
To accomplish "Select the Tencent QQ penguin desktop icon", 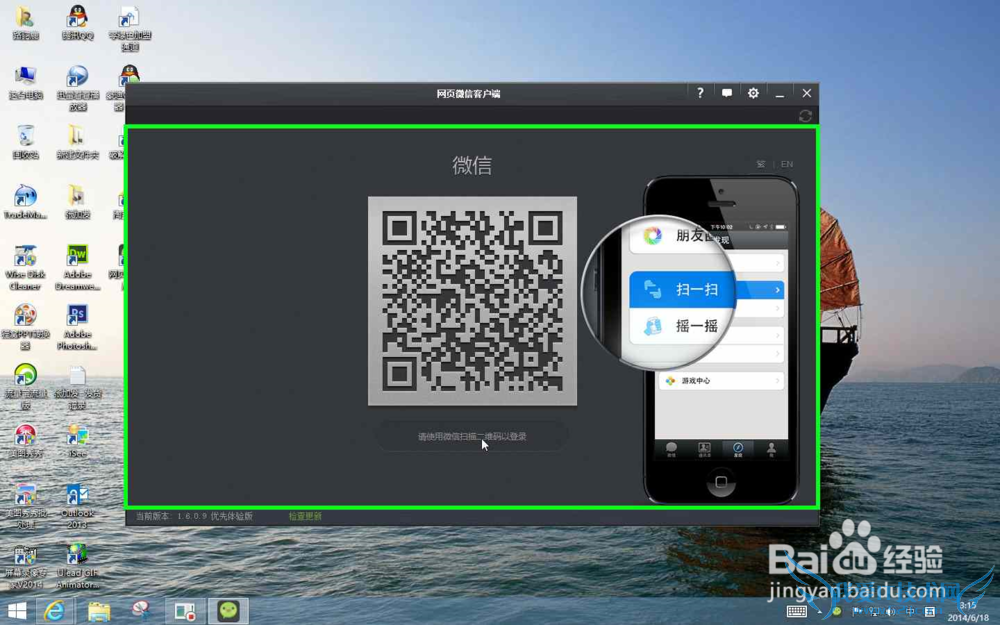I will point(78,23).
